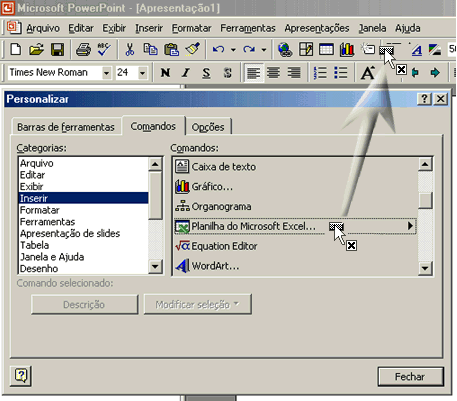Open the Editar menu
457x401 pixels.
pos(81,28)
